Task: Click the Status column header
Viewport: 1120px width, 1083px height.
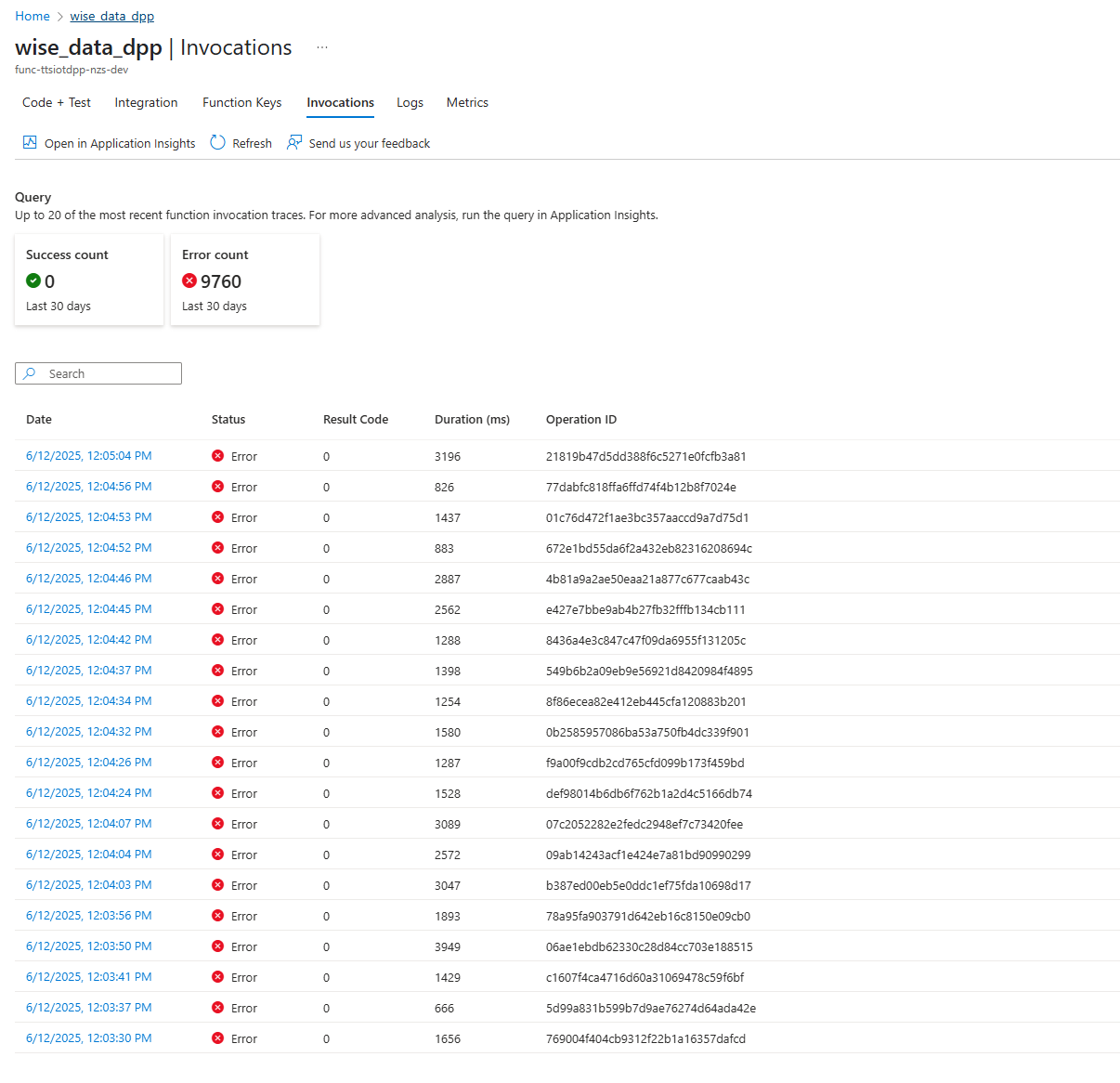Action: click(x=228, y=420)
